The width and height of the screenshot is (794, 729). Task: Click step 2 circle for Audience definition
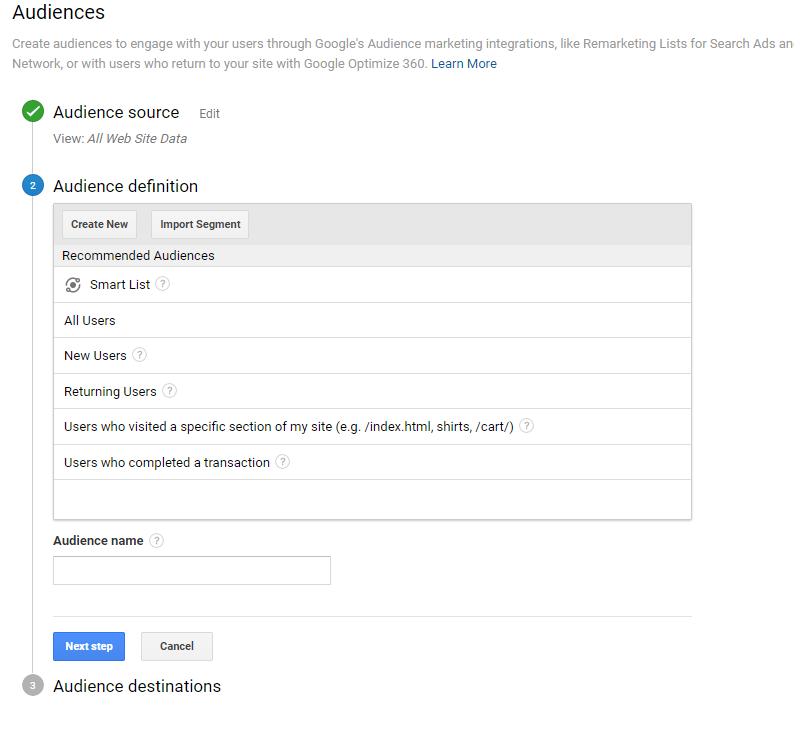33,185
